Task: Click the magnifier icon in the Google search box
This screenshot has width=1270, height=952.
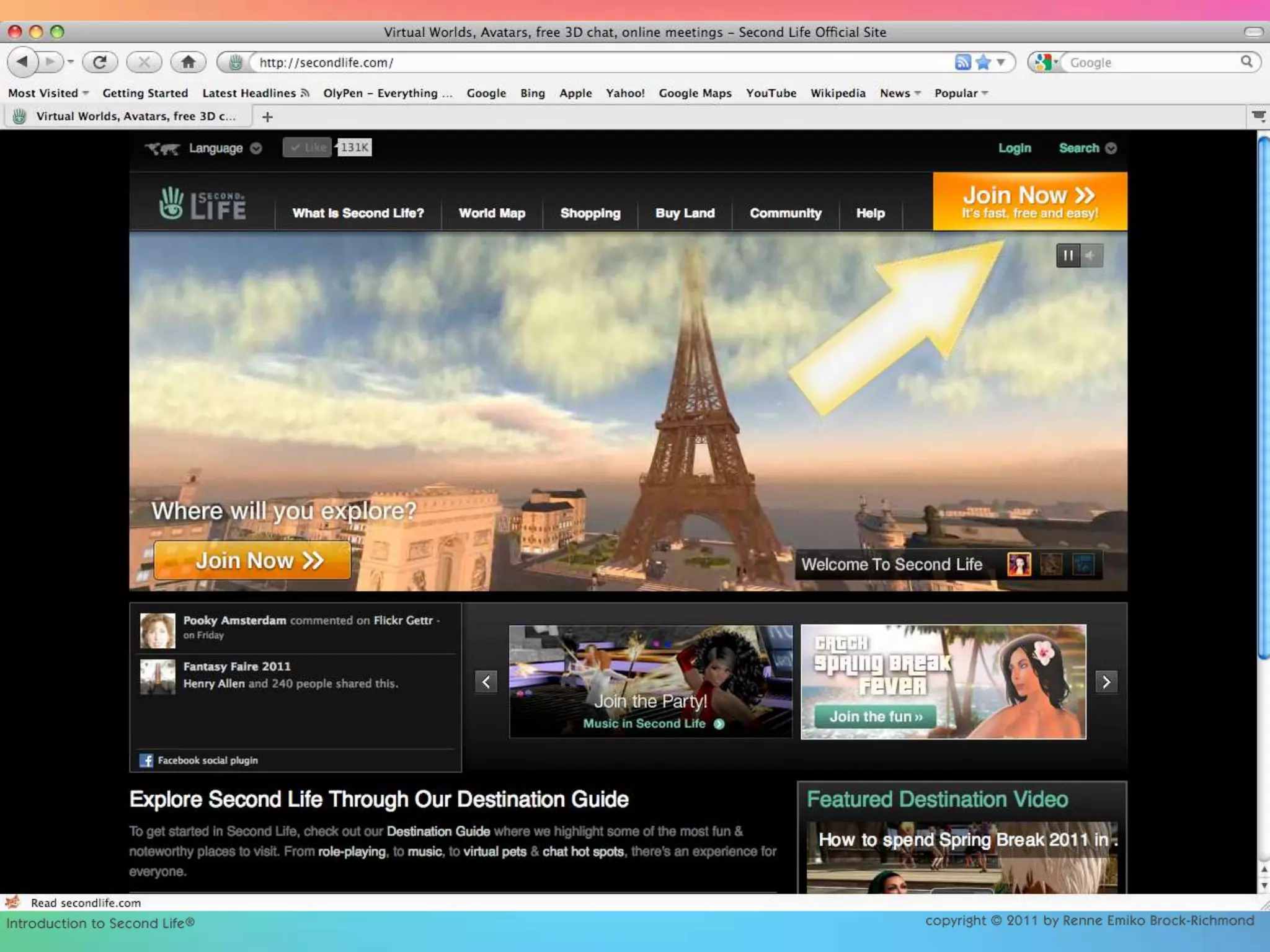Action: coord(1246,62)
